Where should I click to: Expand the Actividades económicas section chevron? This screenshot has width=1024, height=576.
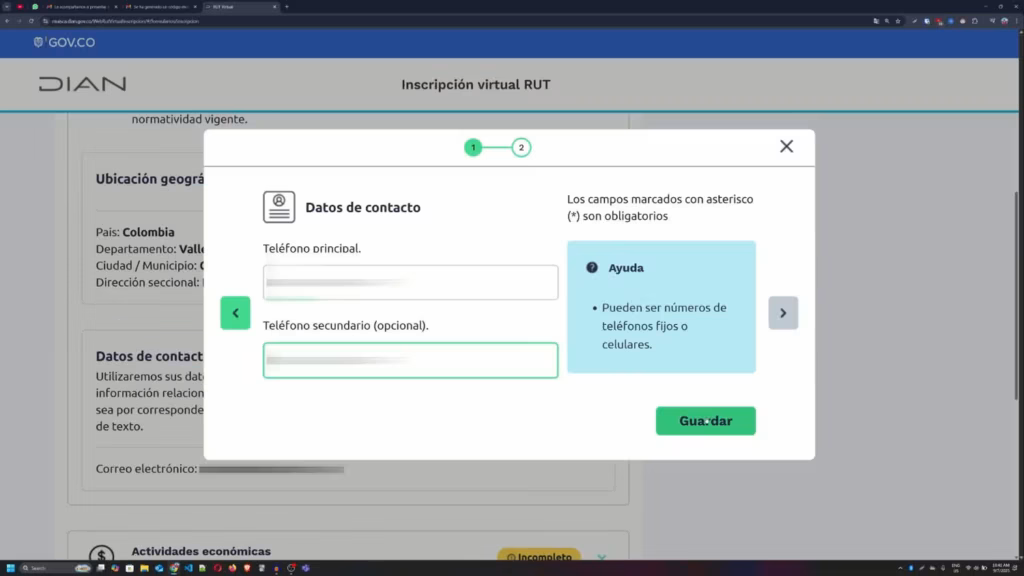[601, 556]
